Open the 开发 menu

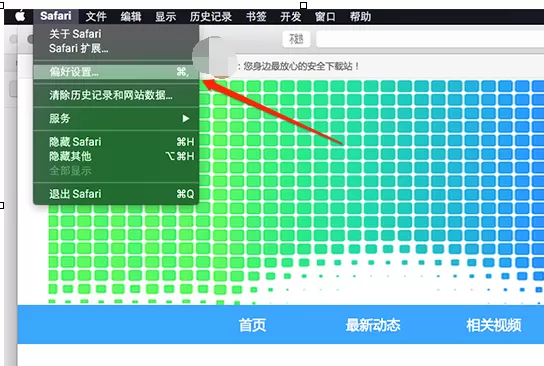point(291,16)
